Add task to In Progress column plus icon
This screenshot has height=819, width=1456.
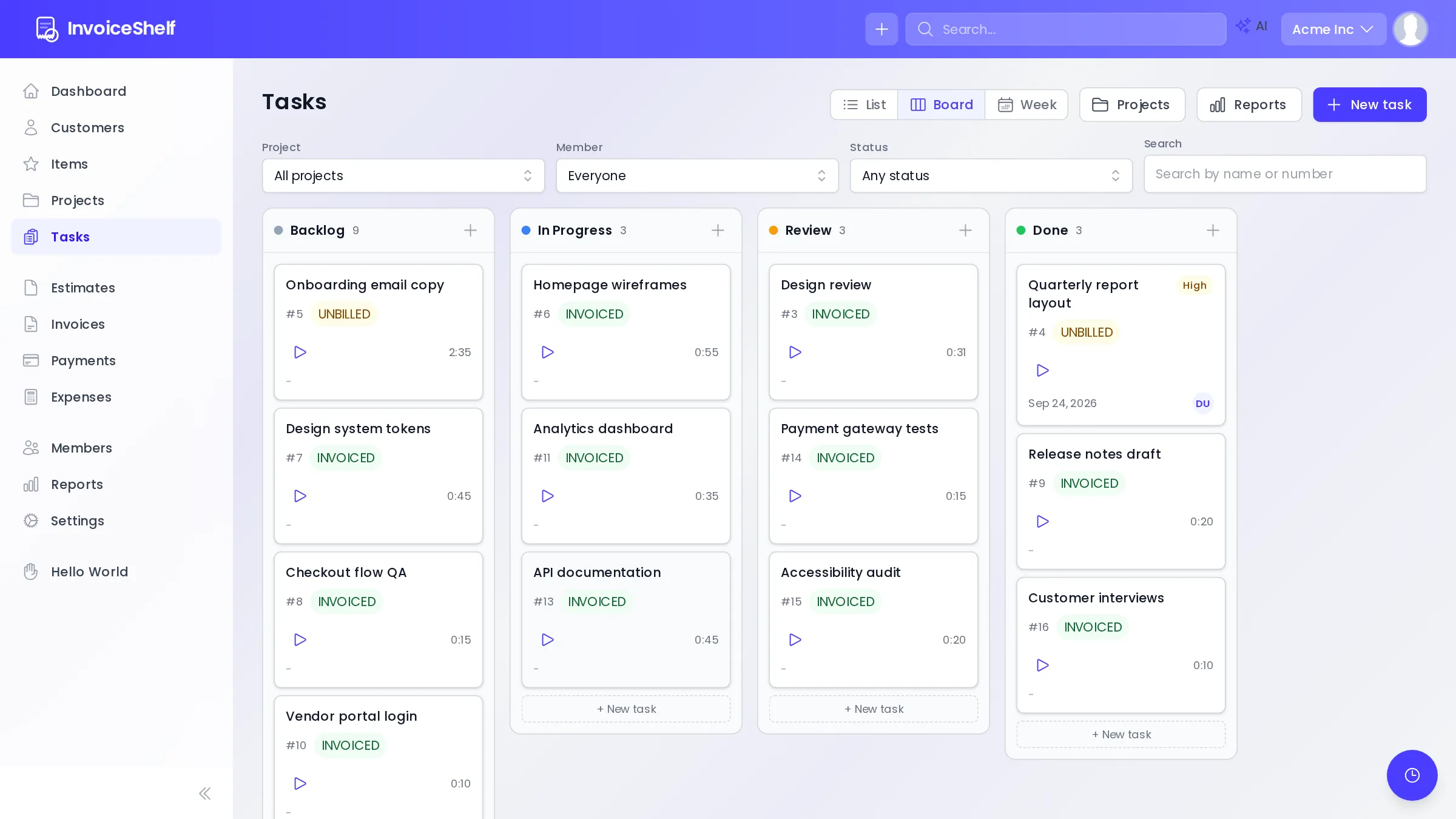(x=718, y=230)
